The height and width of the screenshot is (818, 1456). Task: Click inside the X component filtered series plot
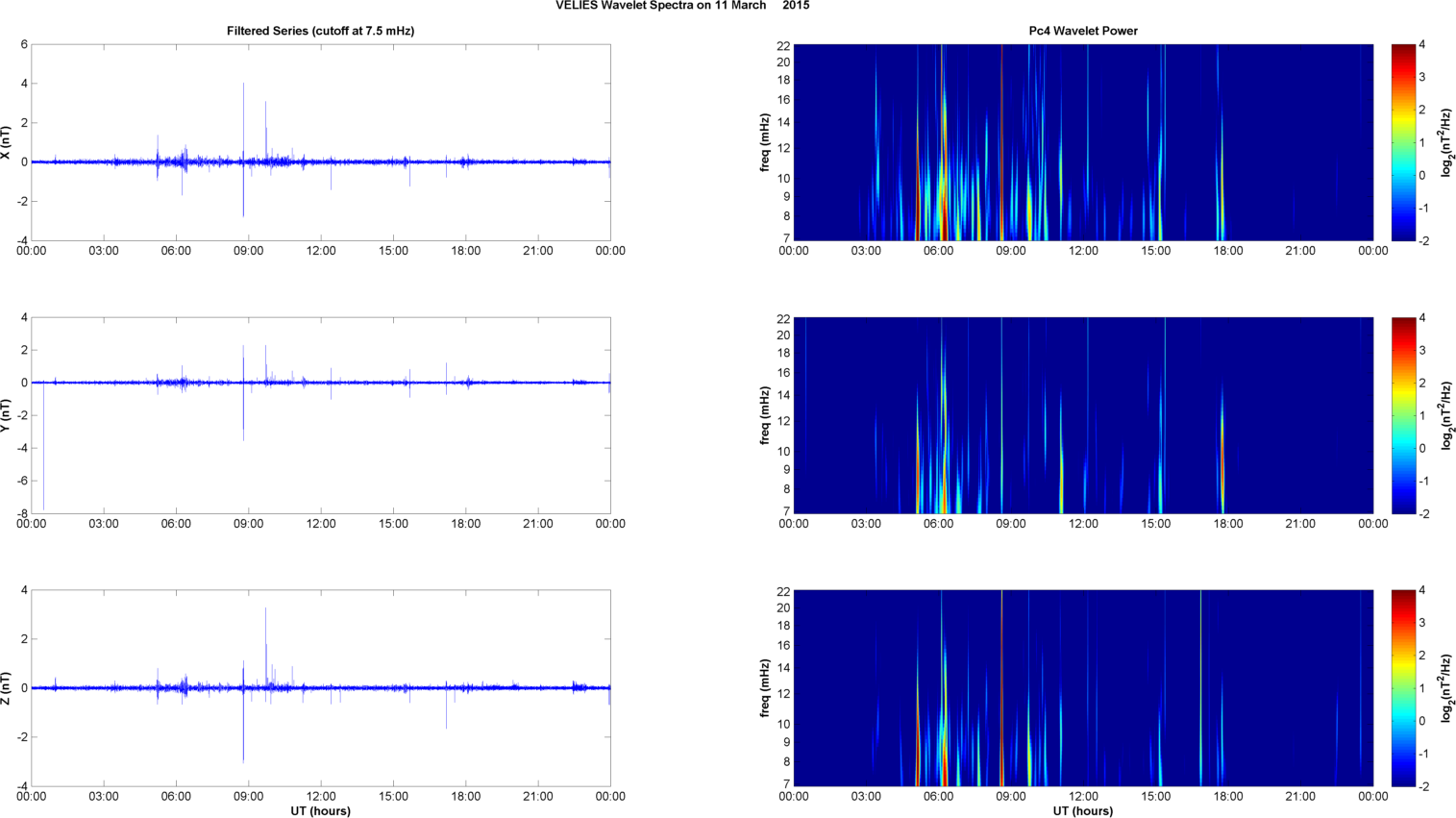tap(321, 142)
